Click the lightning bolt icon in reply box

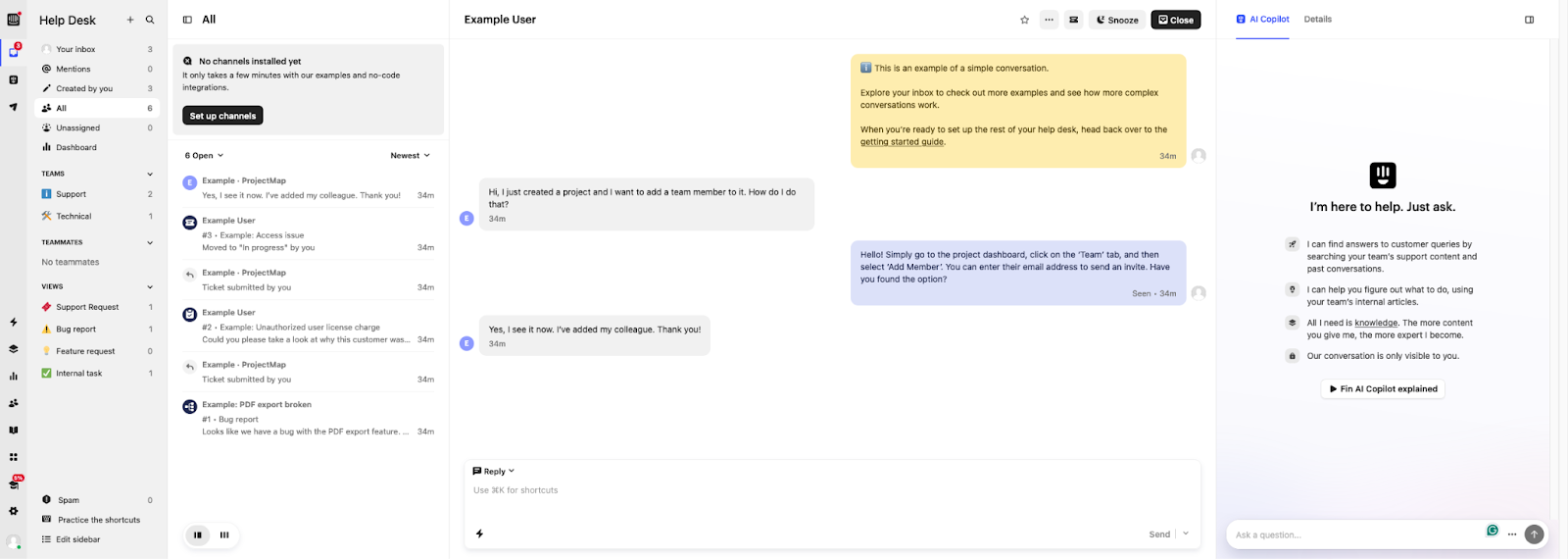pos(479,534)
